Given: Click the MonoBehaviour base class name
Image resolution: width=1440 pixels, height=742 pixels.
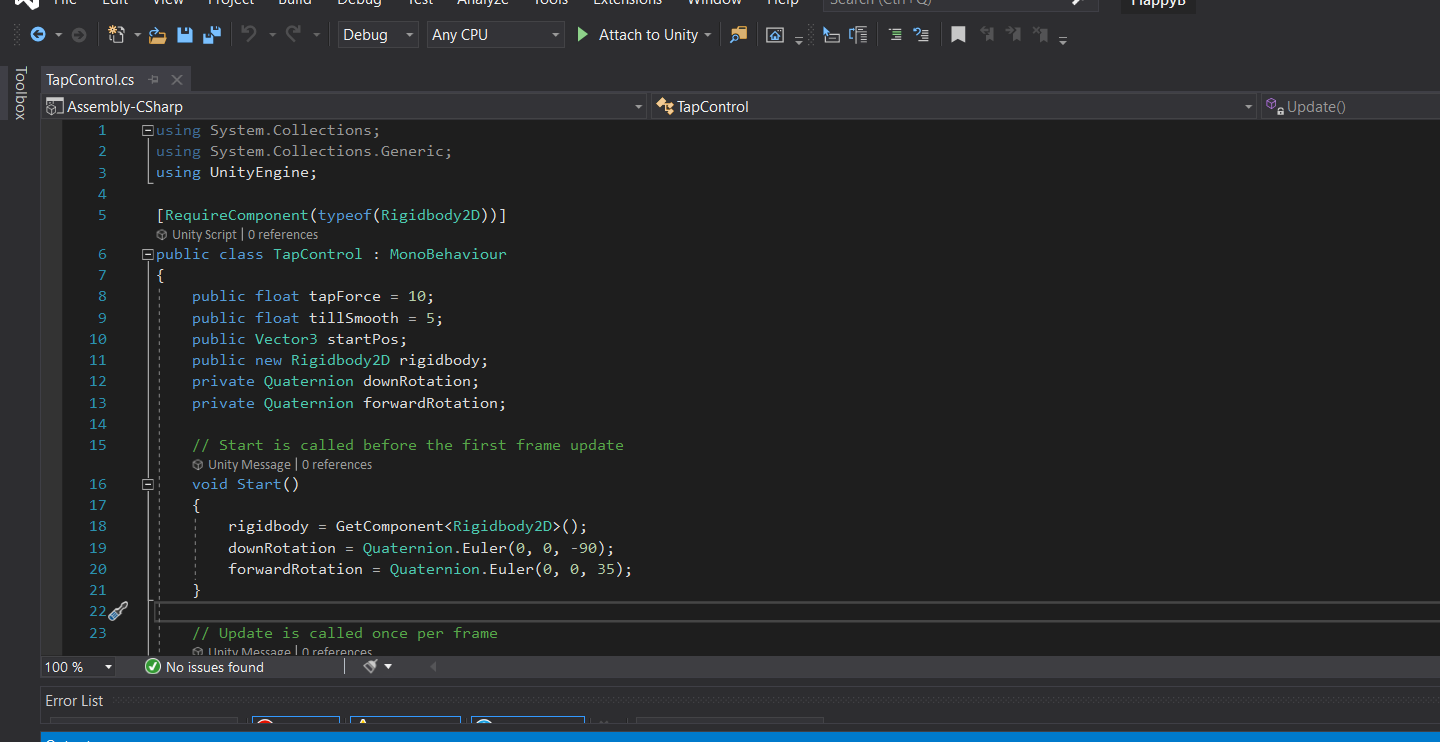Looking at the screenshot, I should tap(448, 254).
